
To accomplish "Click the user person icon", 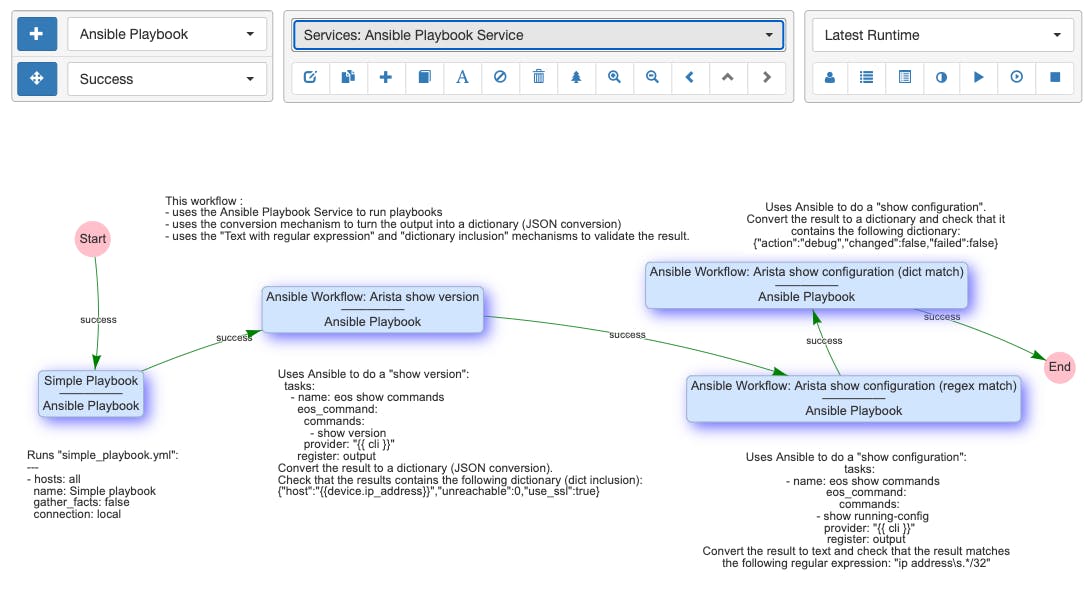I will click(x=829, y=77).
